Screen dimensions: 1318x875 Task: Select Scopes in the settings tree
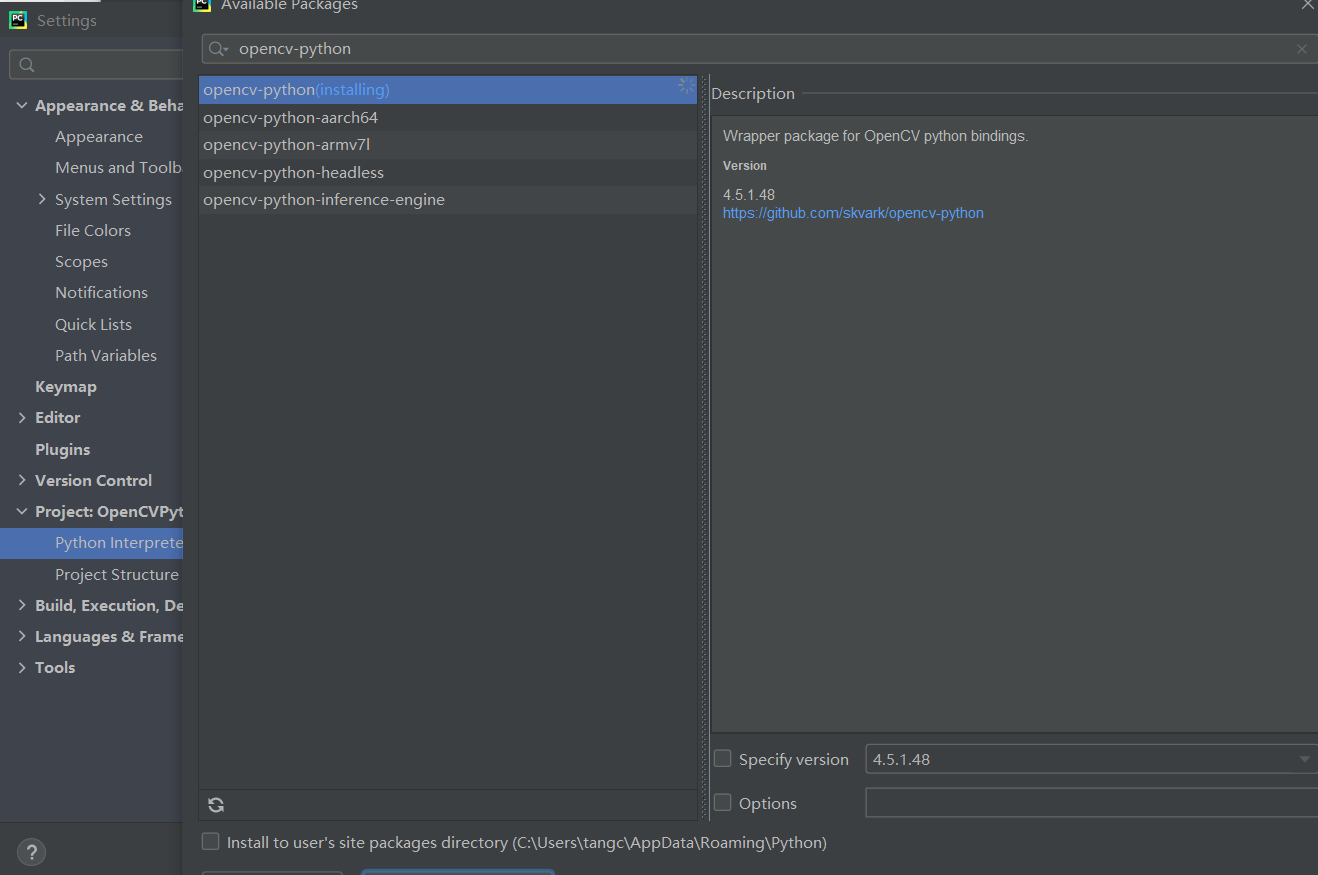[81, 261]
